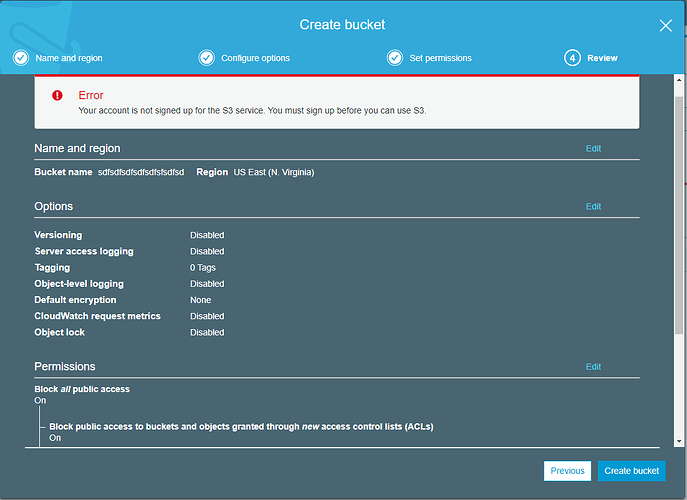The height and width of the screenshot is (500, 687).
Task: Click the Versioning Disabled value
Action: [207, 235]
